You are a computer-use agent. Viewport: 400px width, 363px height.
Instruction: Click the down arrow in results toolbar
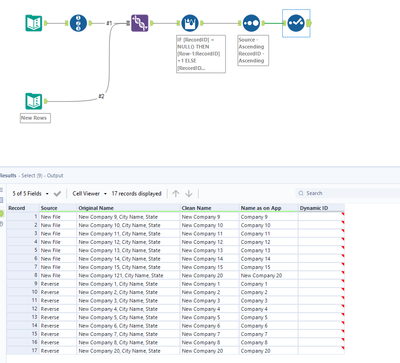tap(189, 193)
